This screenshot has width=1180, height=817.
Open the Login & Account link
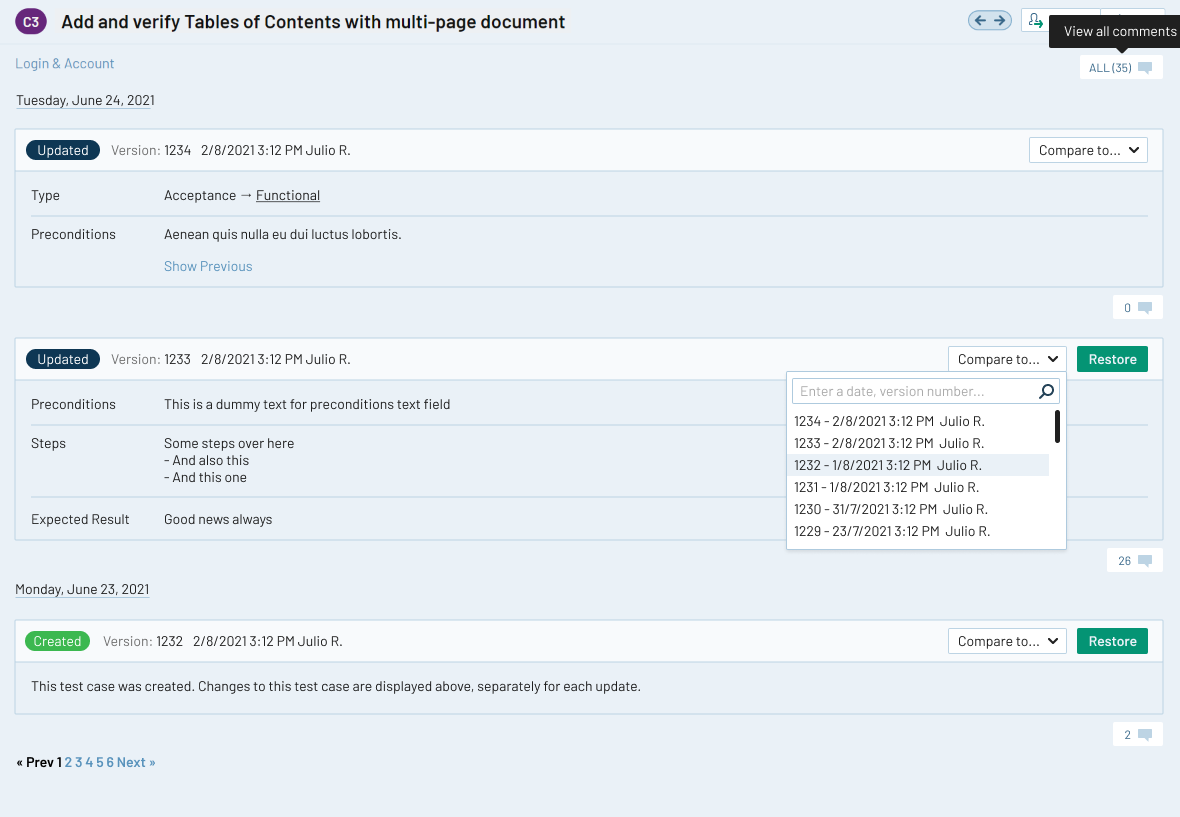pos(65,63)
